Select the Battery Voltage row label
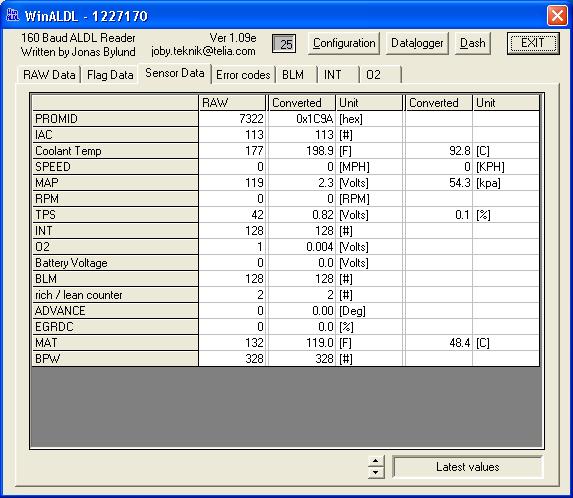573x498 pixels. (x=115, y=263)
